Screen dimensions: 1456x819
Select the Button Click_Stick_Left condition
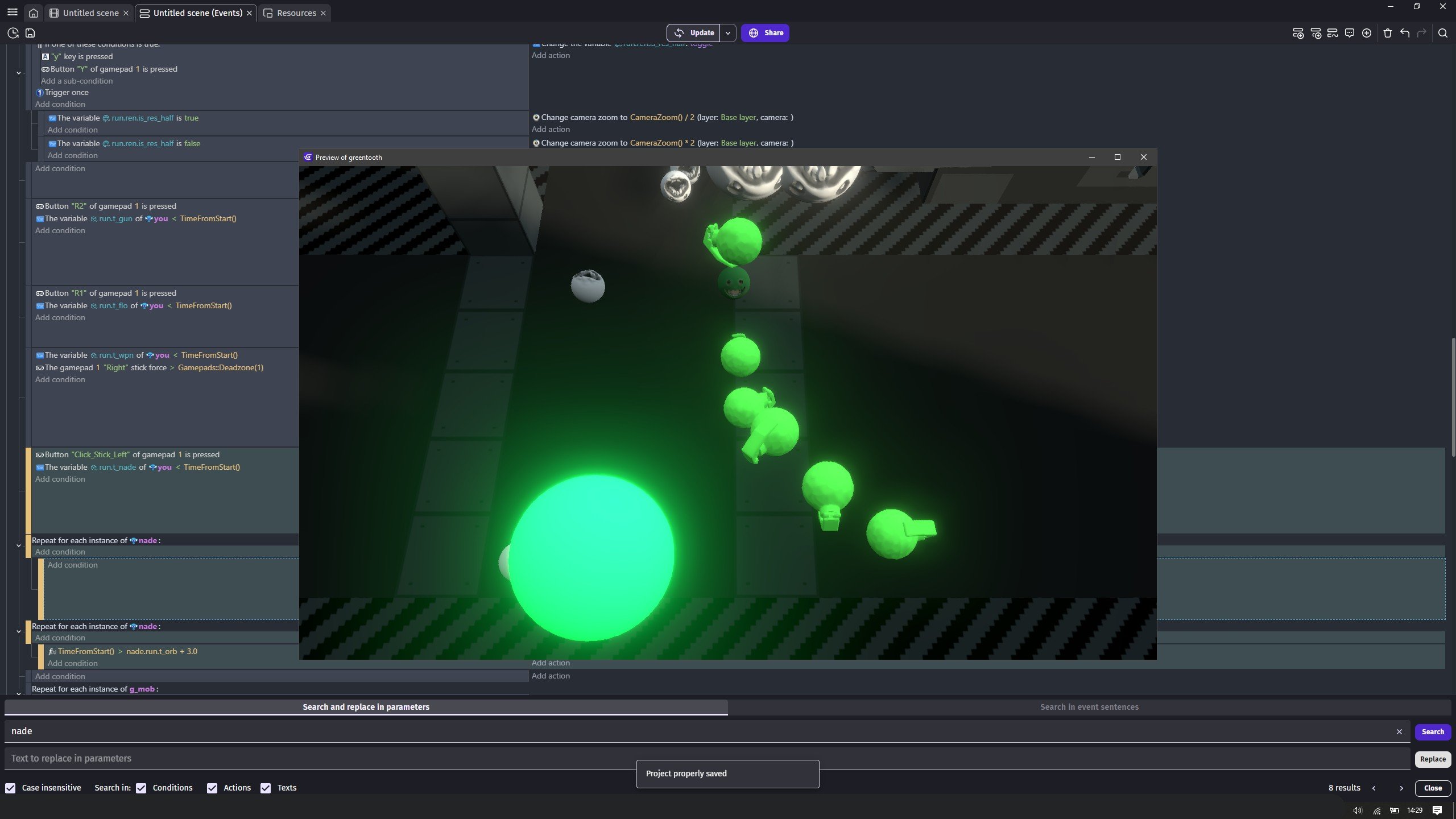tap(127, 454)
